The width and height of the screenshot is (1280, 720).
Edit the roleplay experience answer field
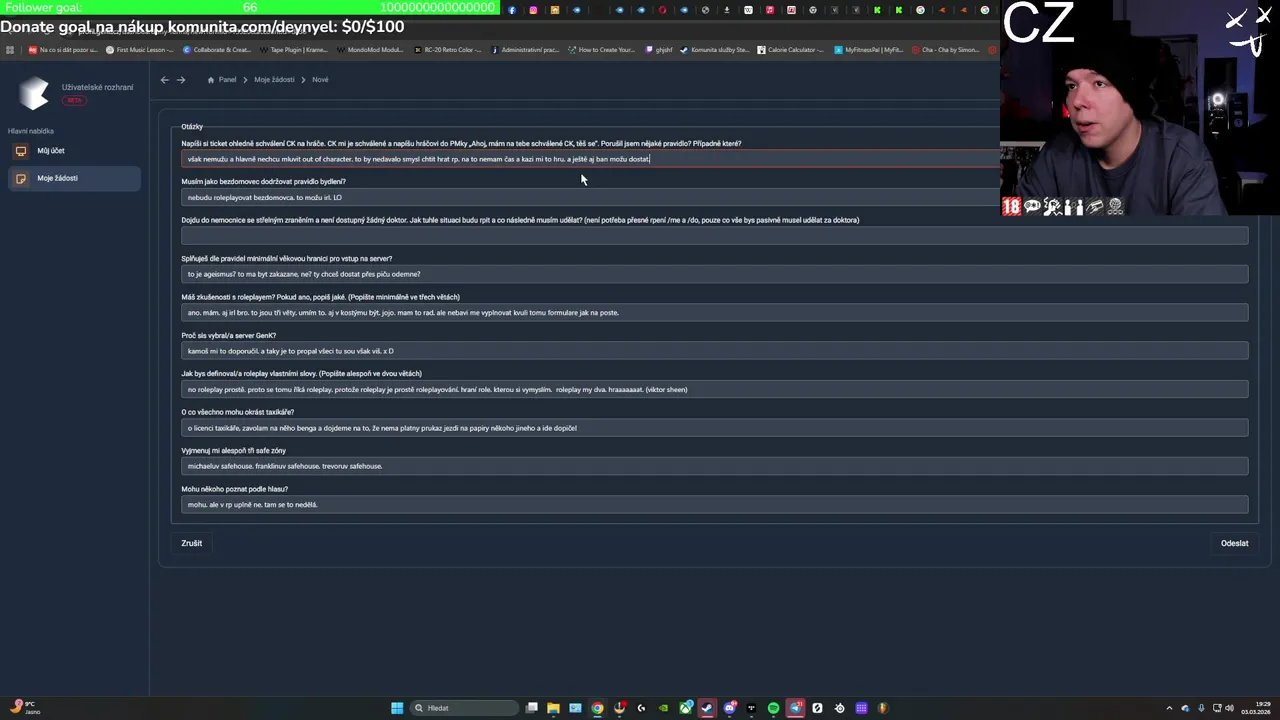(x=714, y=313)
